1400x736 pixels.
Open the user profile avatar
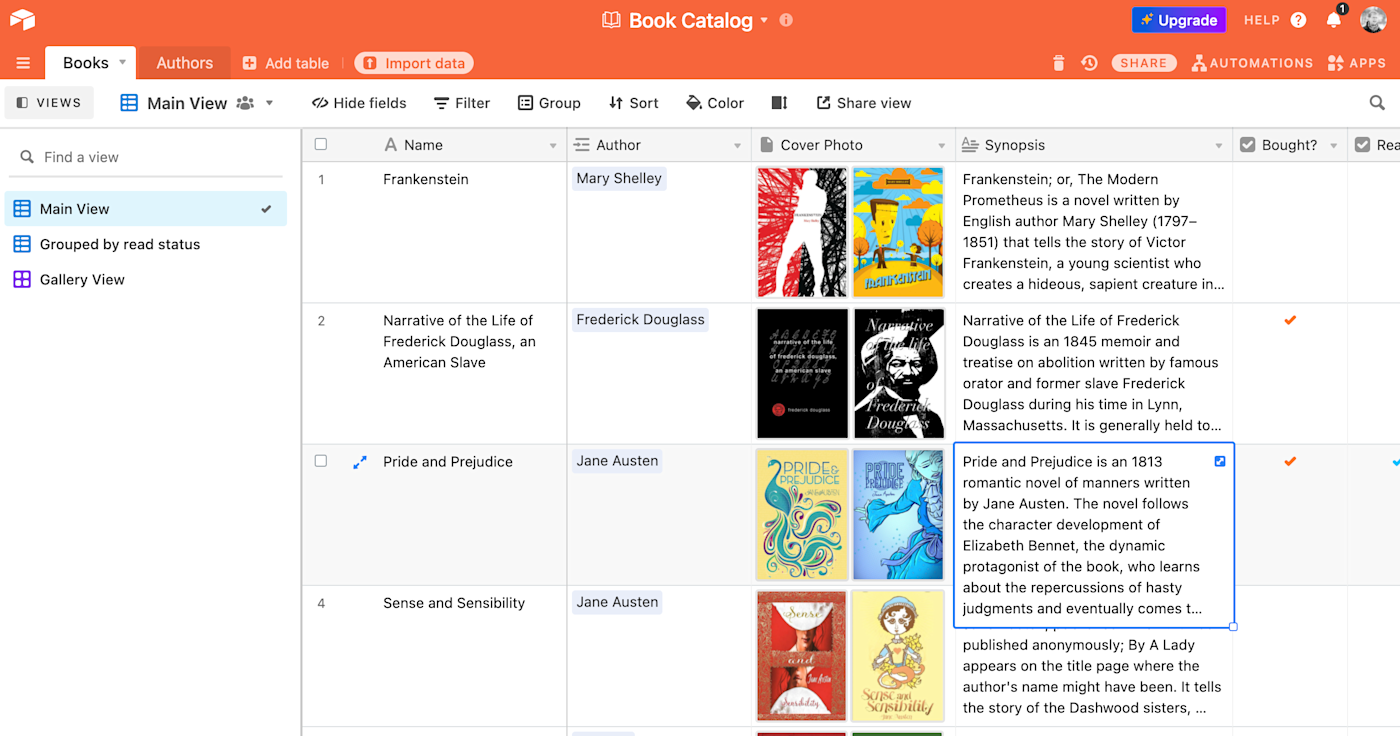click(x=1373, y=20)
